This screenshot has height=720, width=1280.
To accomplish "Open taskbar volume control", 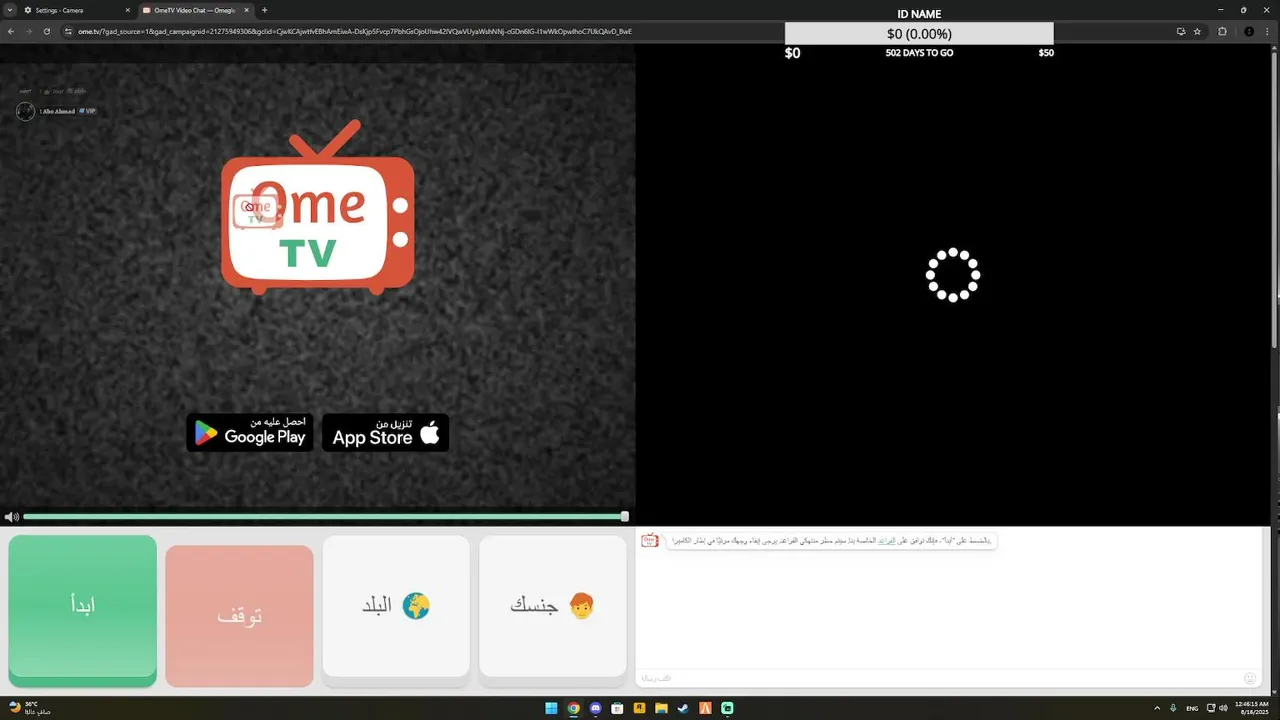I will pyautogui.click(x=1223, y=708).
